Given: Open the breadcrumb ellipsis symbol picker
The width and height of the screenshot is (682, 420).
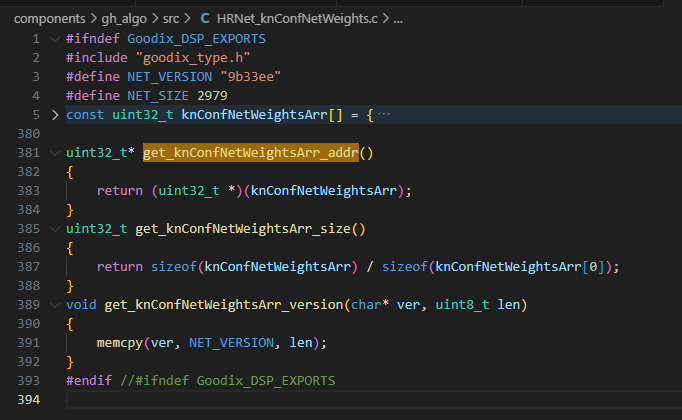Looking at the screenshot, I should pyautogui.click(x=398, y=19).
